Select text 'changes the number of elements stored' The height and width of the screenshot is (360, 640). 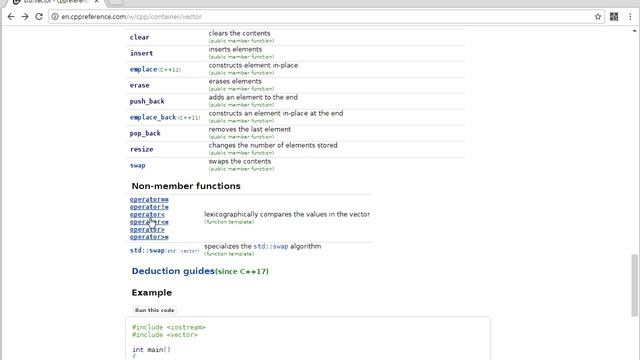(x=273, y=145)
